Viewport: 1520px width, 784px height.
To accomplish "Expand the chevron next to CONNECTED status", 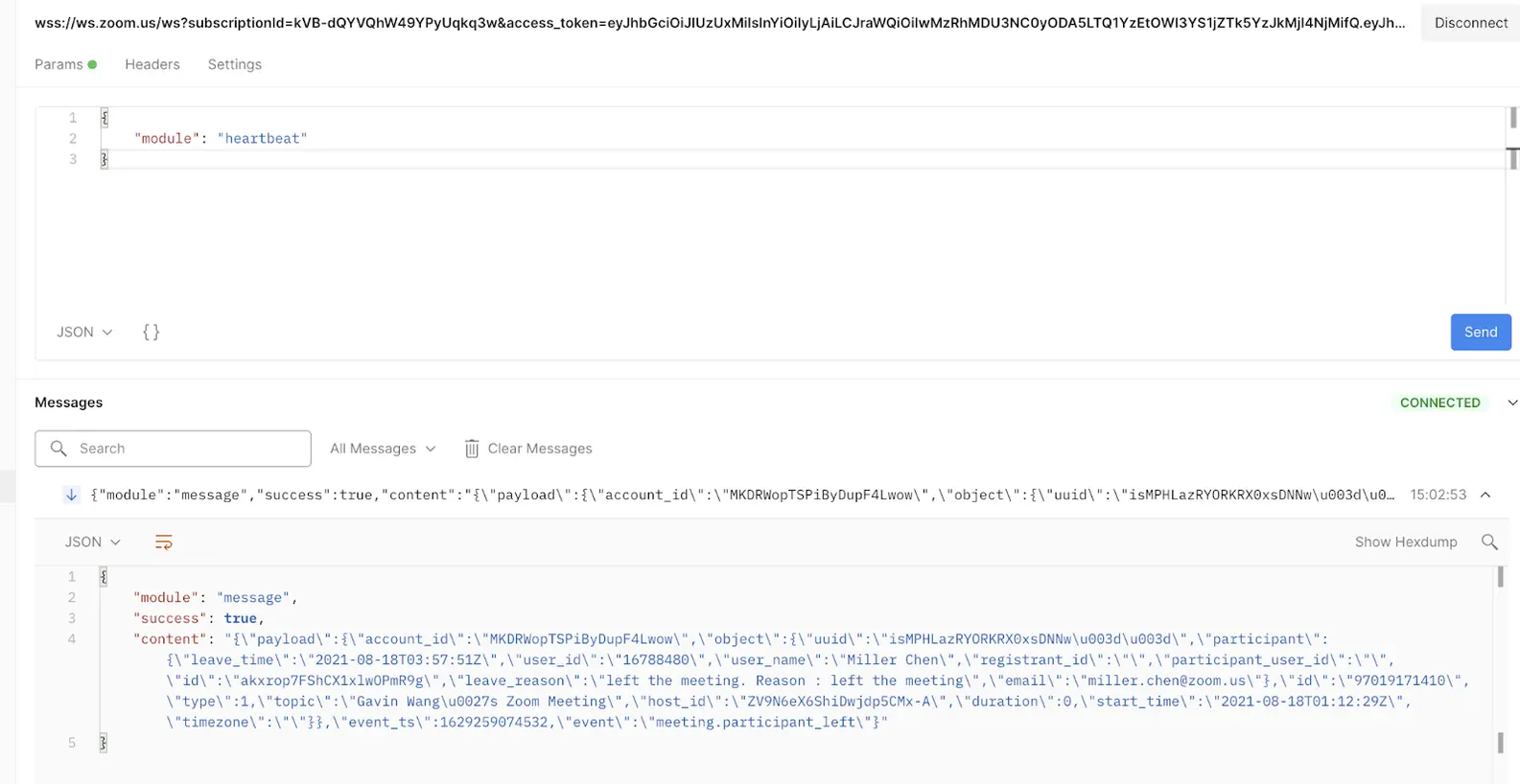I will 1511,403.
